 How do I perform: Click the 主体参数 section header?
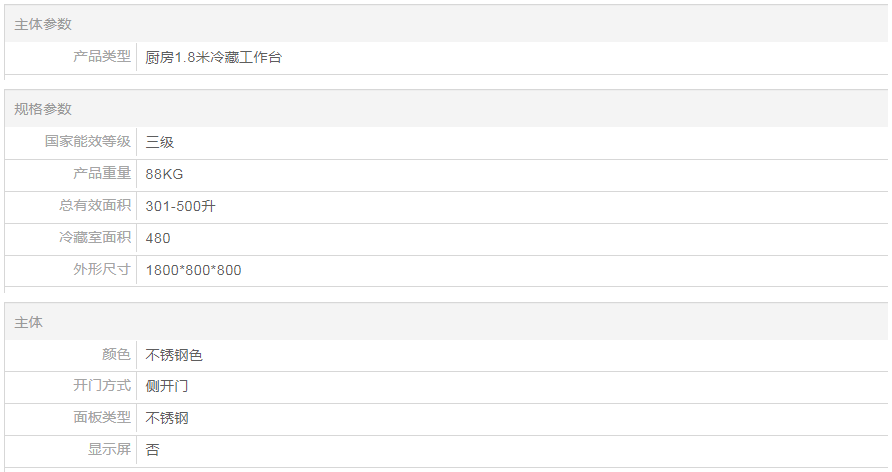pos(43,24)
